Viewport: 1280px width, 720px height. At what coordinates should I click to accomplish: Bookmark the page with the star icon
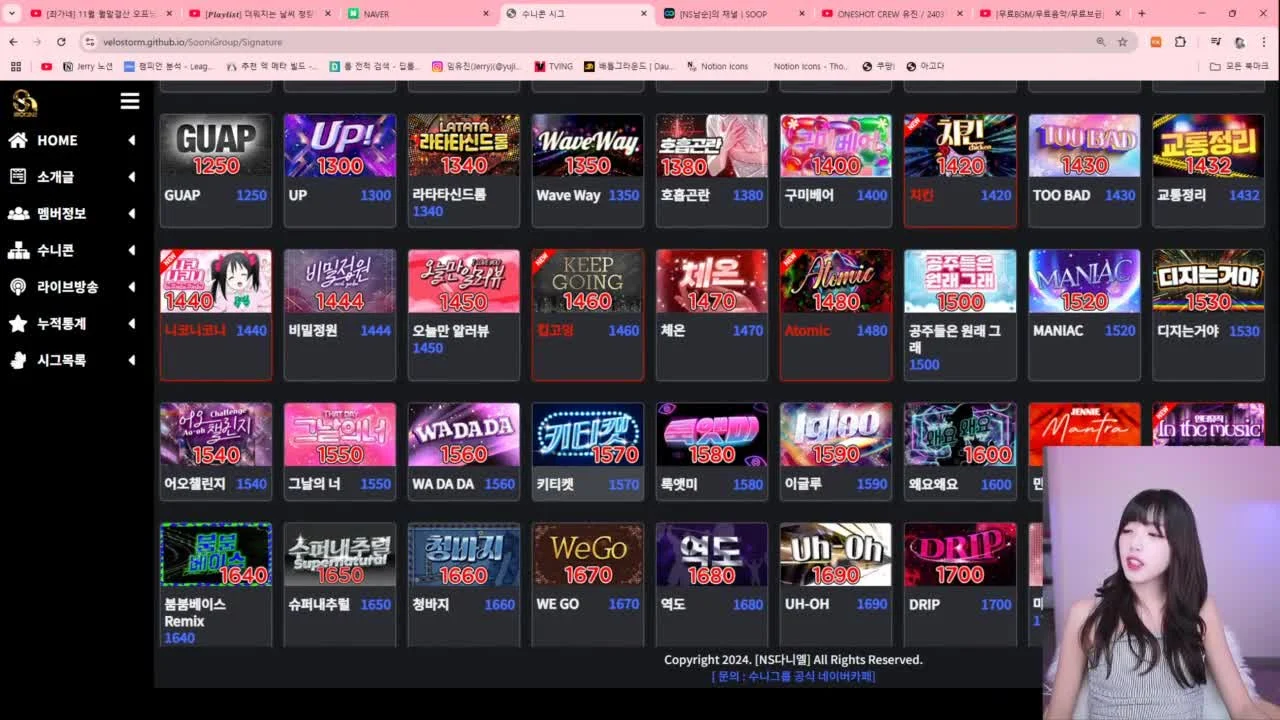point(1122,42)
